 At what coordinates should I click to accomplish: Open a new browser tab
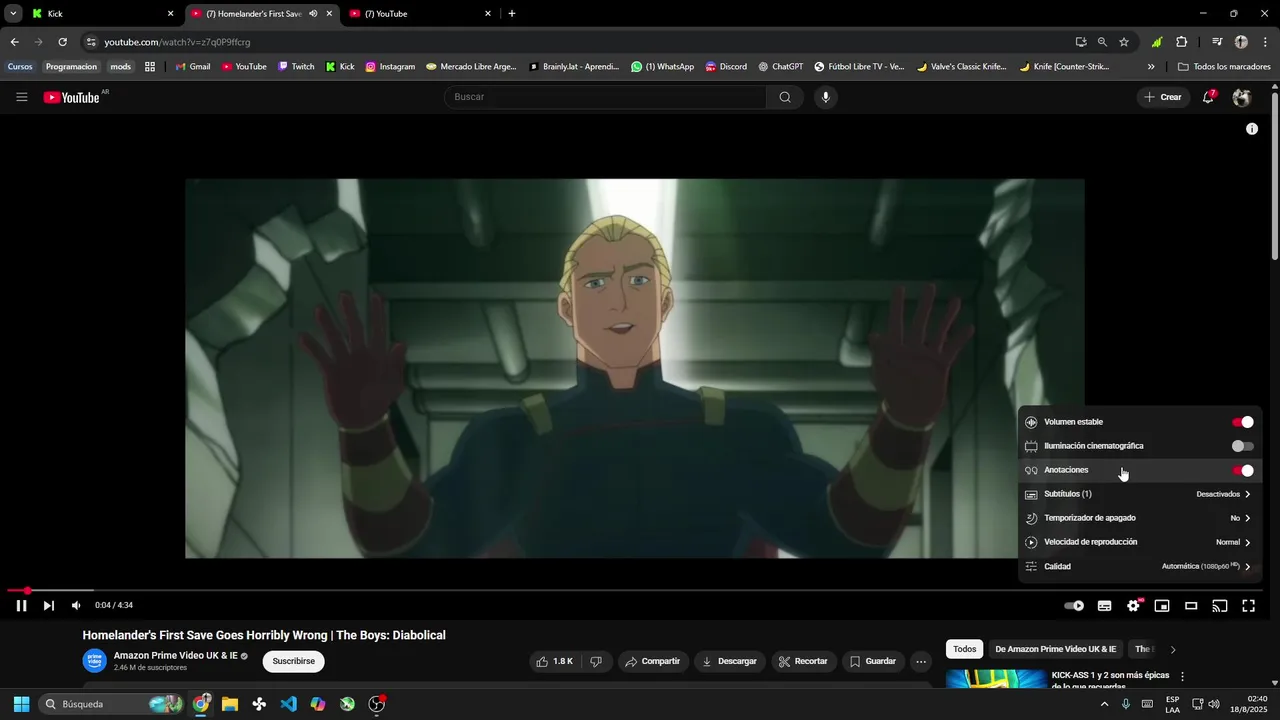coord(512,14)
